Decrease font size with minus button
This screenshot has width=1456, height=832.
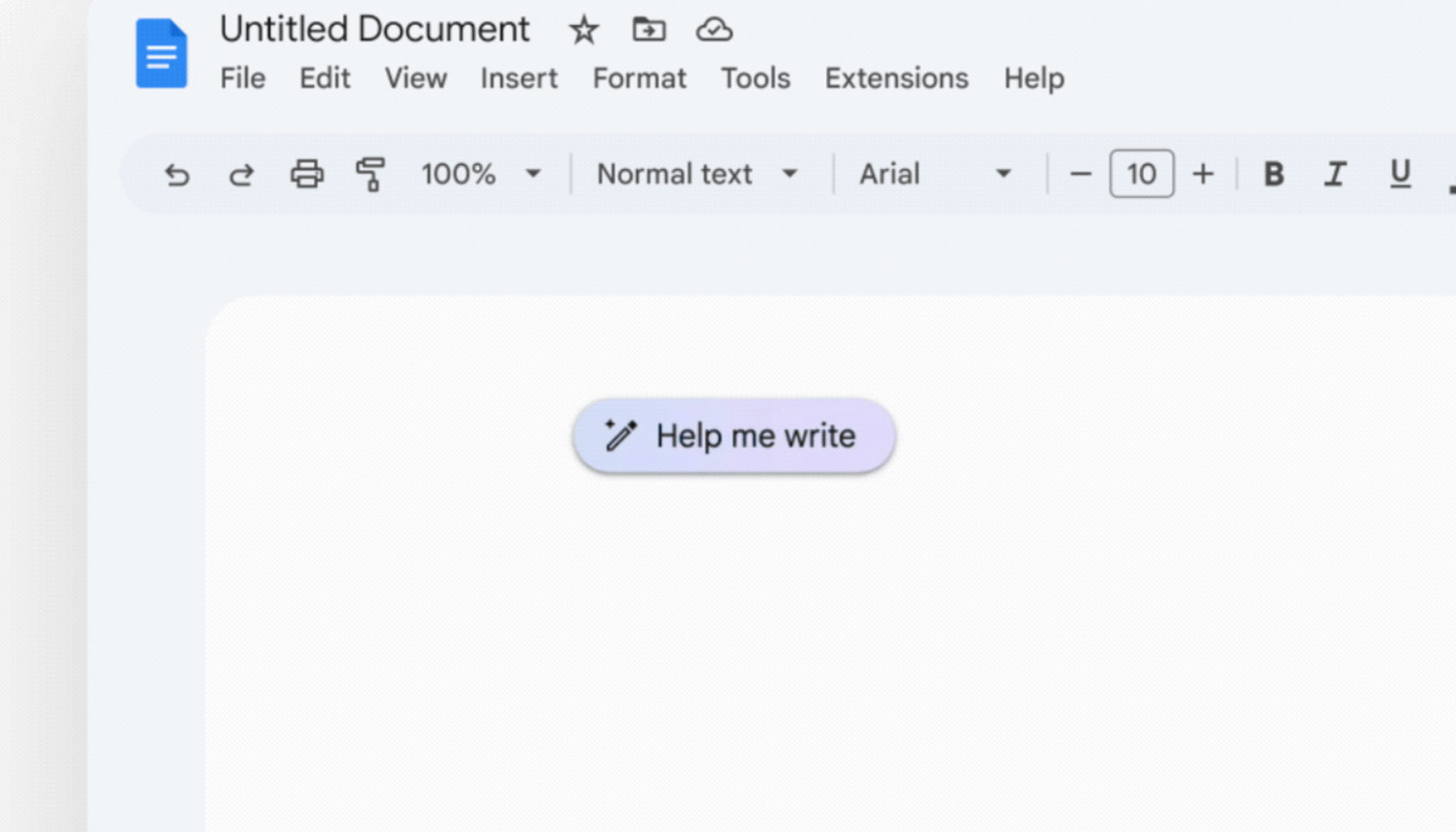1080,174
